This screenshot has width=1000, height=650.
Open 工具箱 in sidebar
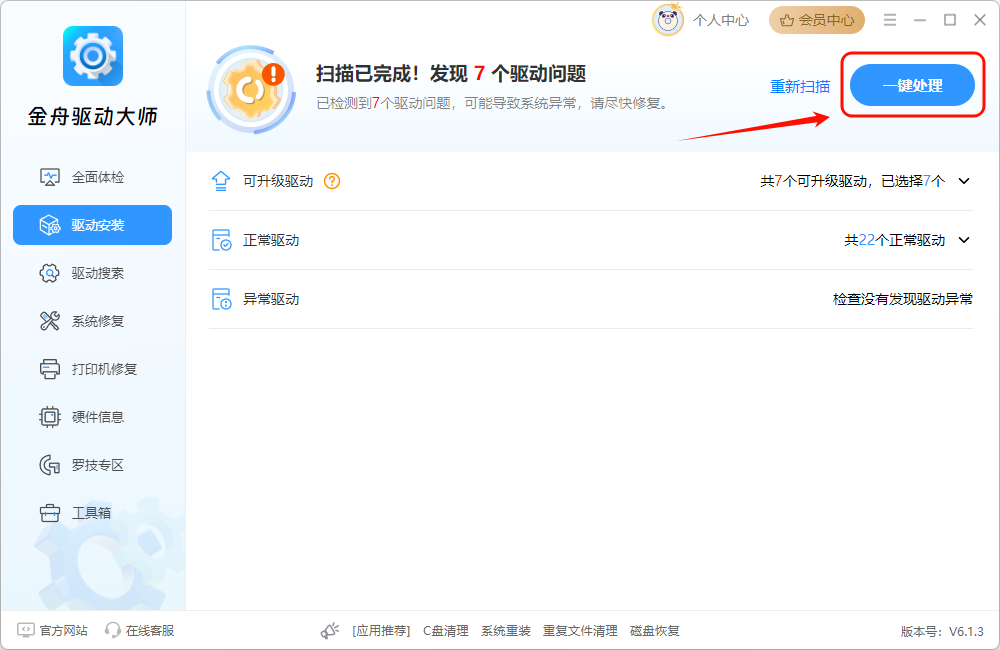[92, 513]
